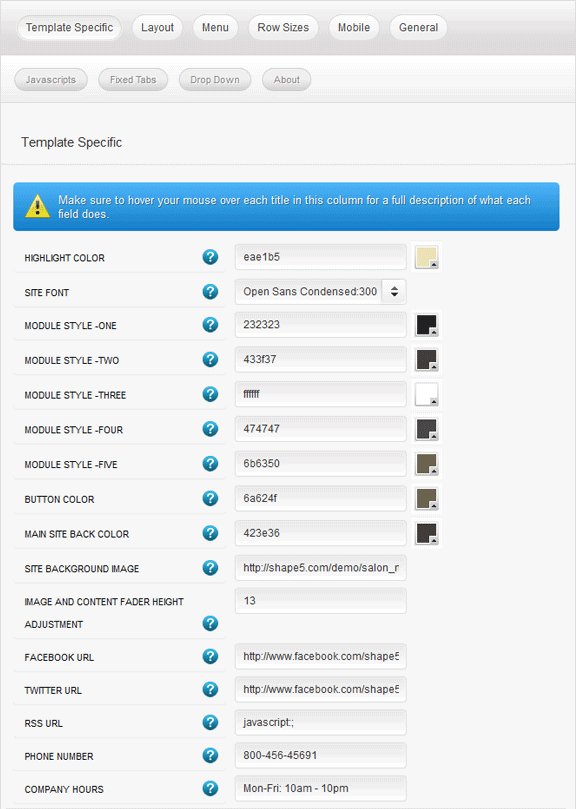
Task: Click the help icon beside Phone Number
Action: (x=210, y=755)
